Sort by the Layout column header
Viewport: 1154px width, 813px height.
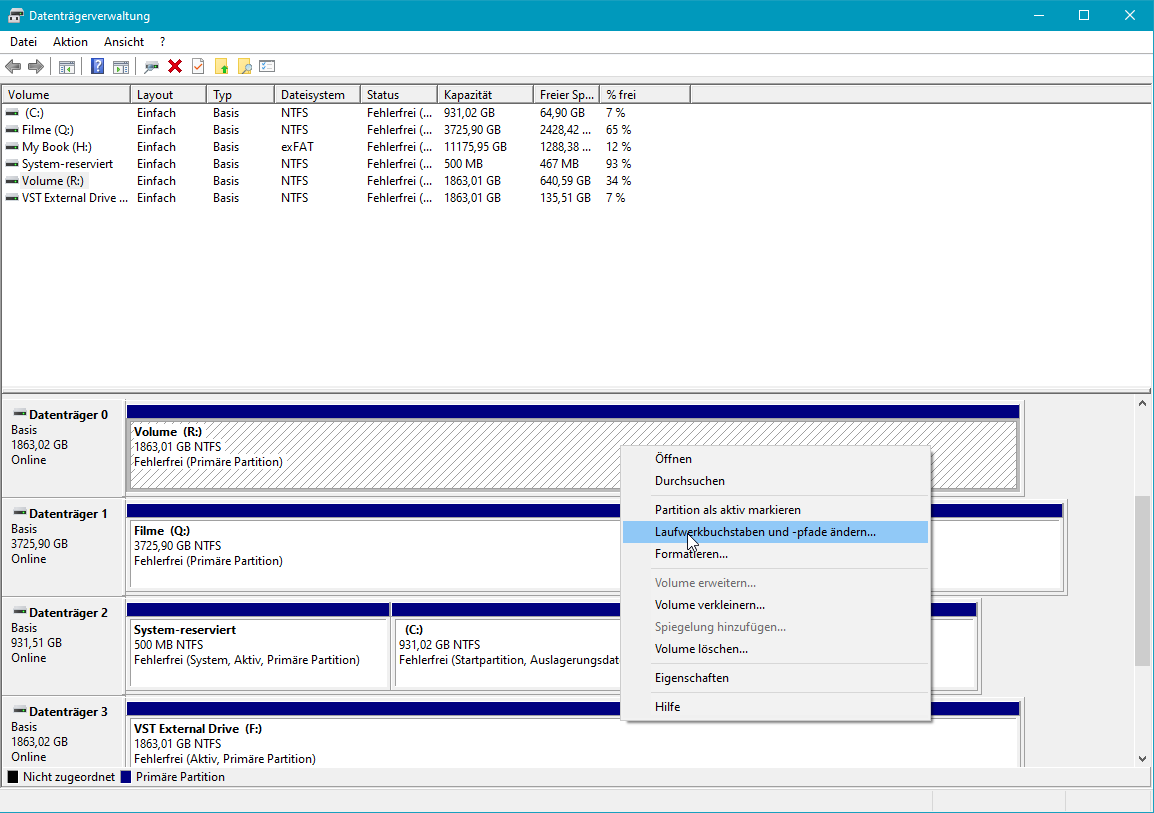[169, 95]
